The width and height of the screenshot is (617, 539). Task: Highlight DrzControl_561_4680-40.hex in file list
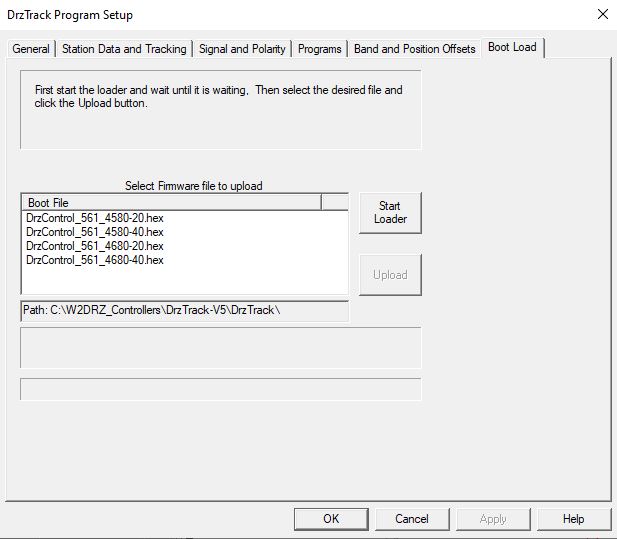click(94, 260)
